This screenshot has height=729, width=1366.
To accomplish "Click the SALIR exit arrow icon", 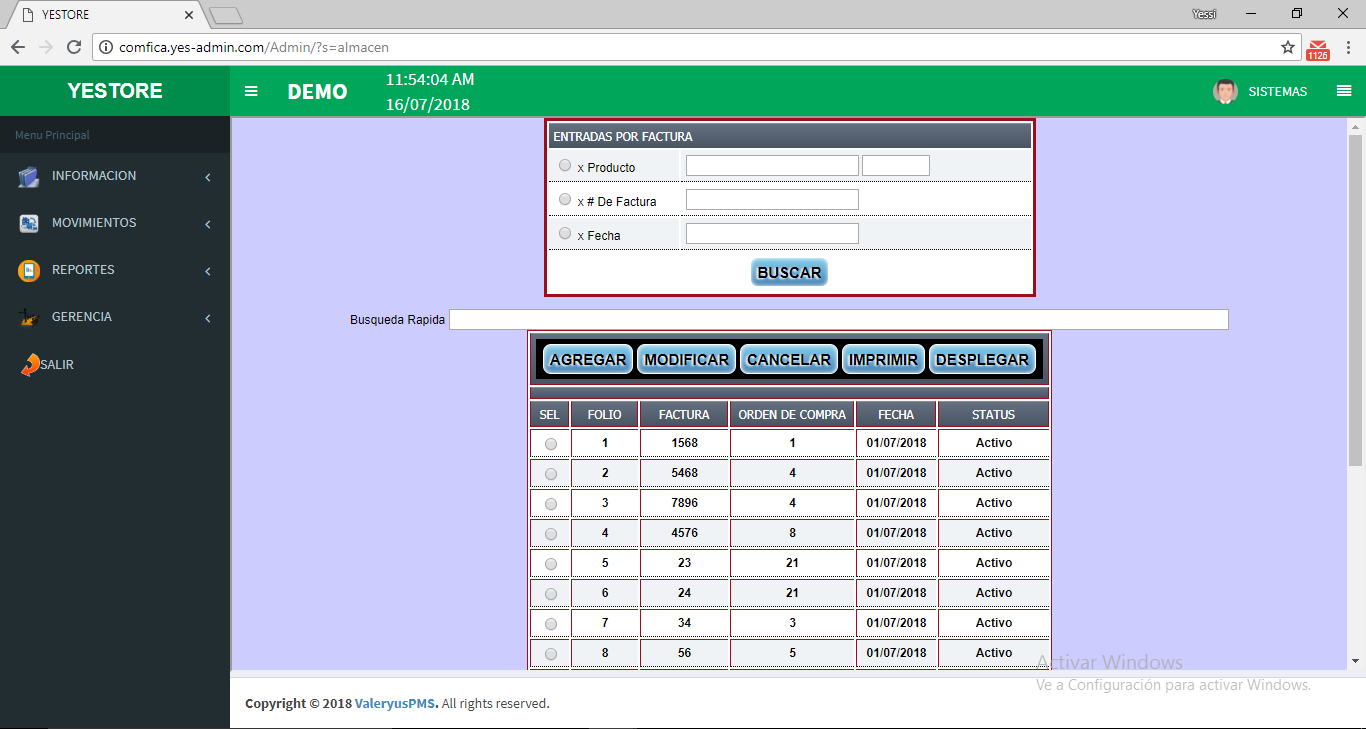I will click(x=30, y=365).
